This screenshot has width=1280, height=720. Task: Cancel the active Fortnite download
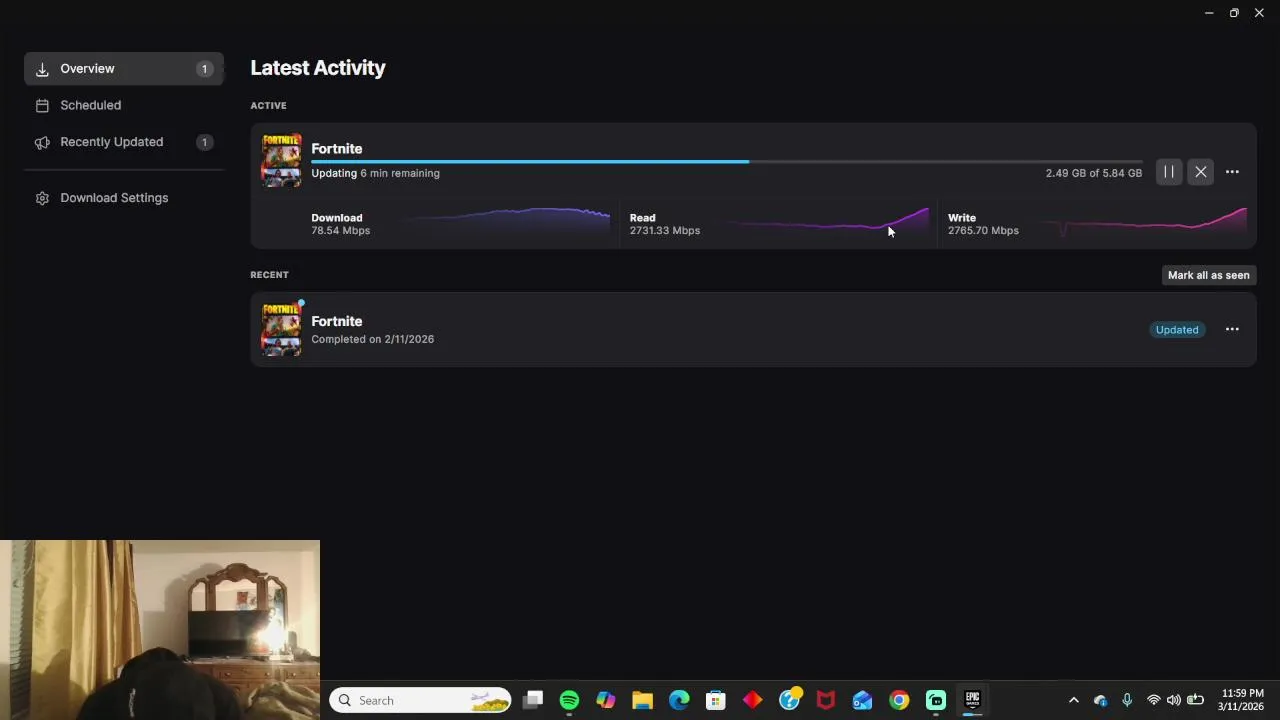(1201, 172)
